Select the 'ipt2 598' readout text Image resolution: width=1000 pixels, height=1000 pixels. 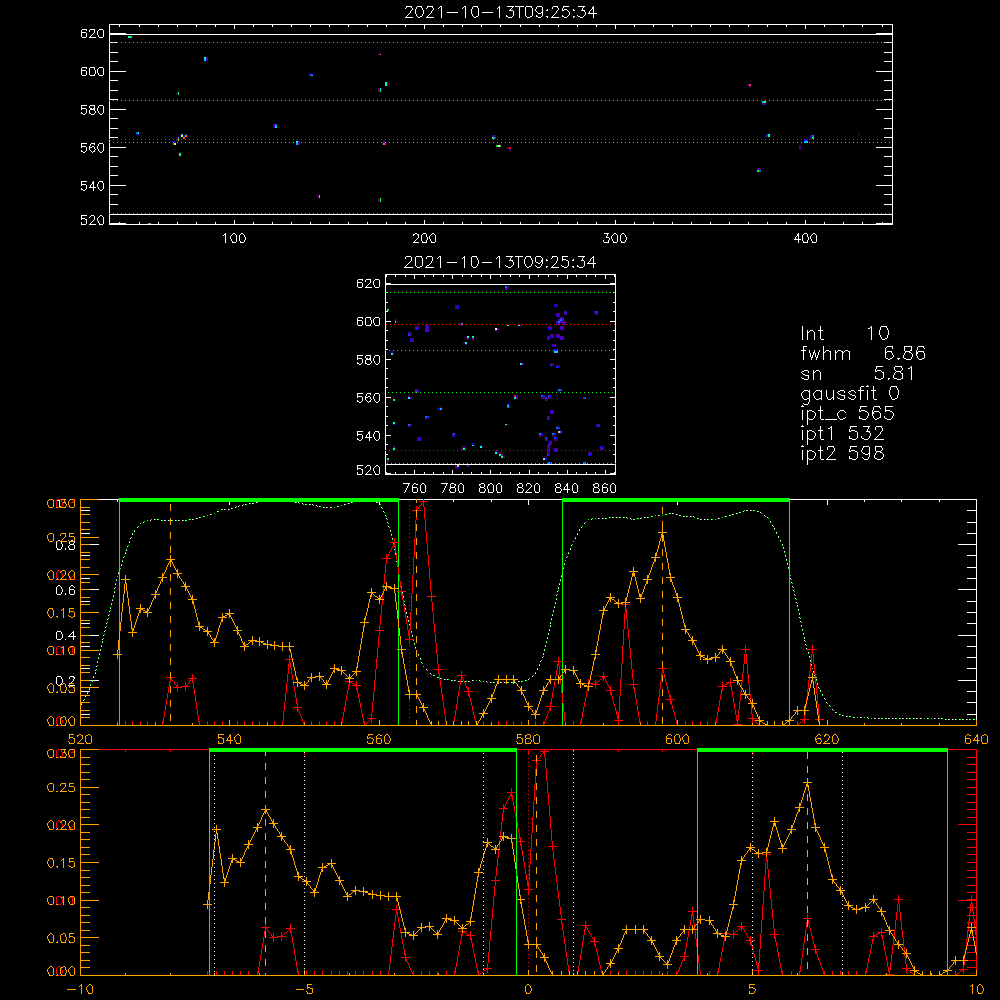pyautogui.click(x=842, y=453)
